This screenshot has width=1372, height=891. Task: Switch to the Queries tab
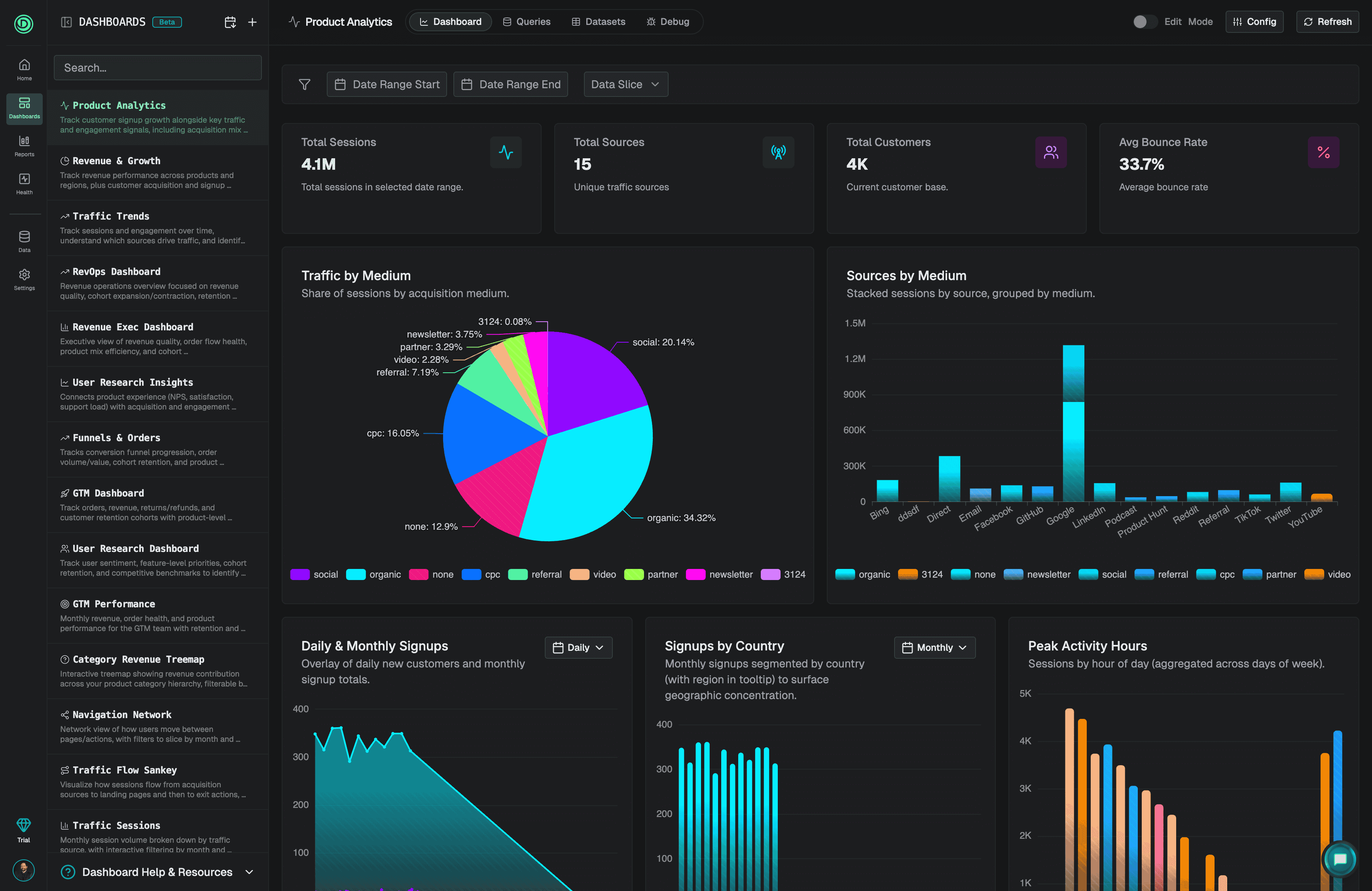[526, 22]
